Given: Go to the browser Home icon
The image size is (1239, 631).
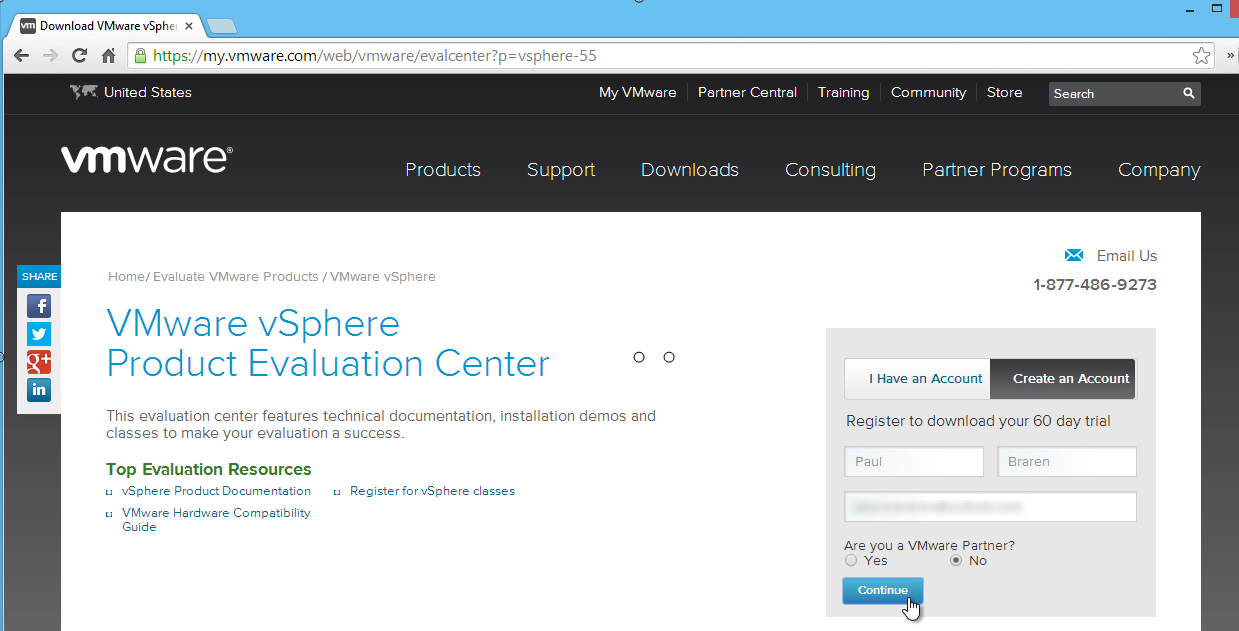Looking at the screenshot, I should (x=108, y=56).
